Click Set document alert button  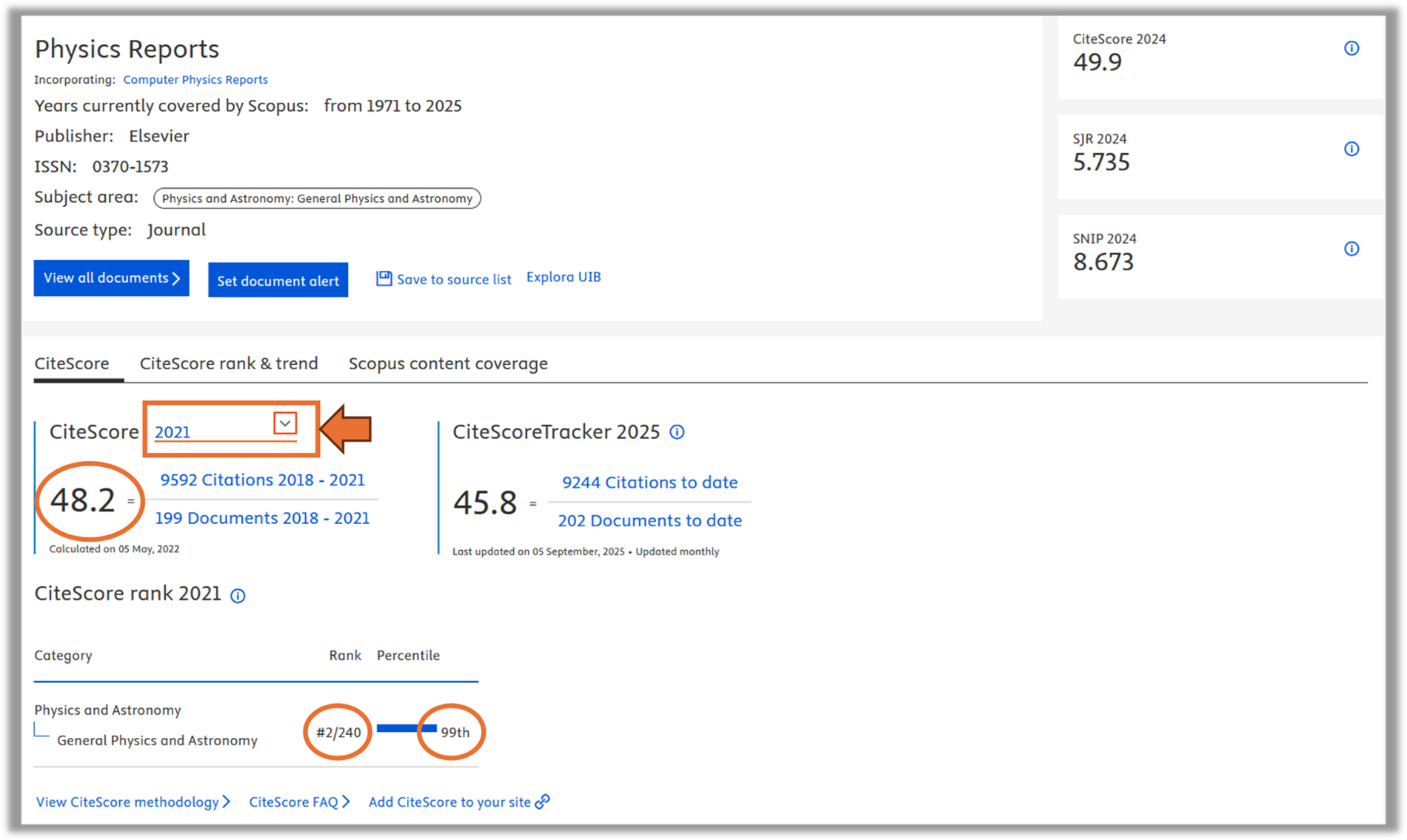click(278, 280)
